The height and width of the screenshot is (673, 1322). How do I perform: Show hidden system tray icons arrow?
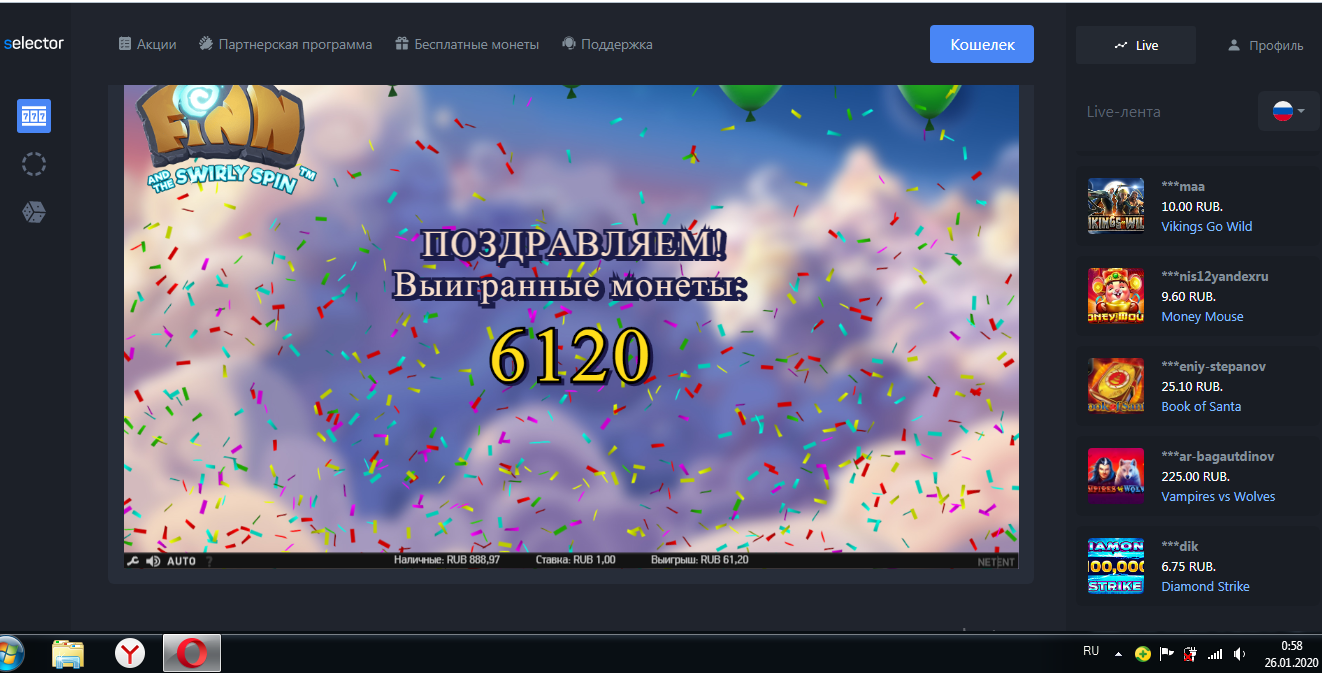tap(1118, 654)
